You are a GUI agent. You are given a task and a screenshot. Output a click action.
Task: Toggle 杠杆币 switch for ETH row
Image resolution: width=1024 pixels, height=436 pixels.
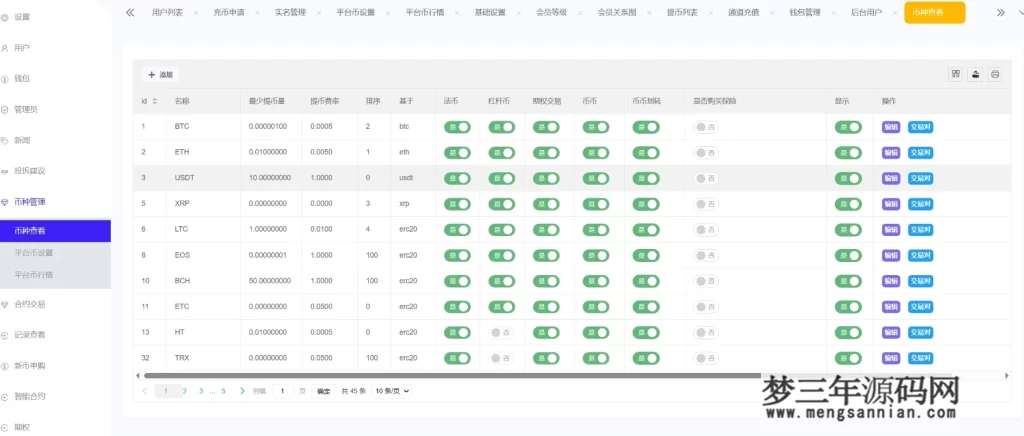click(502, 153)
